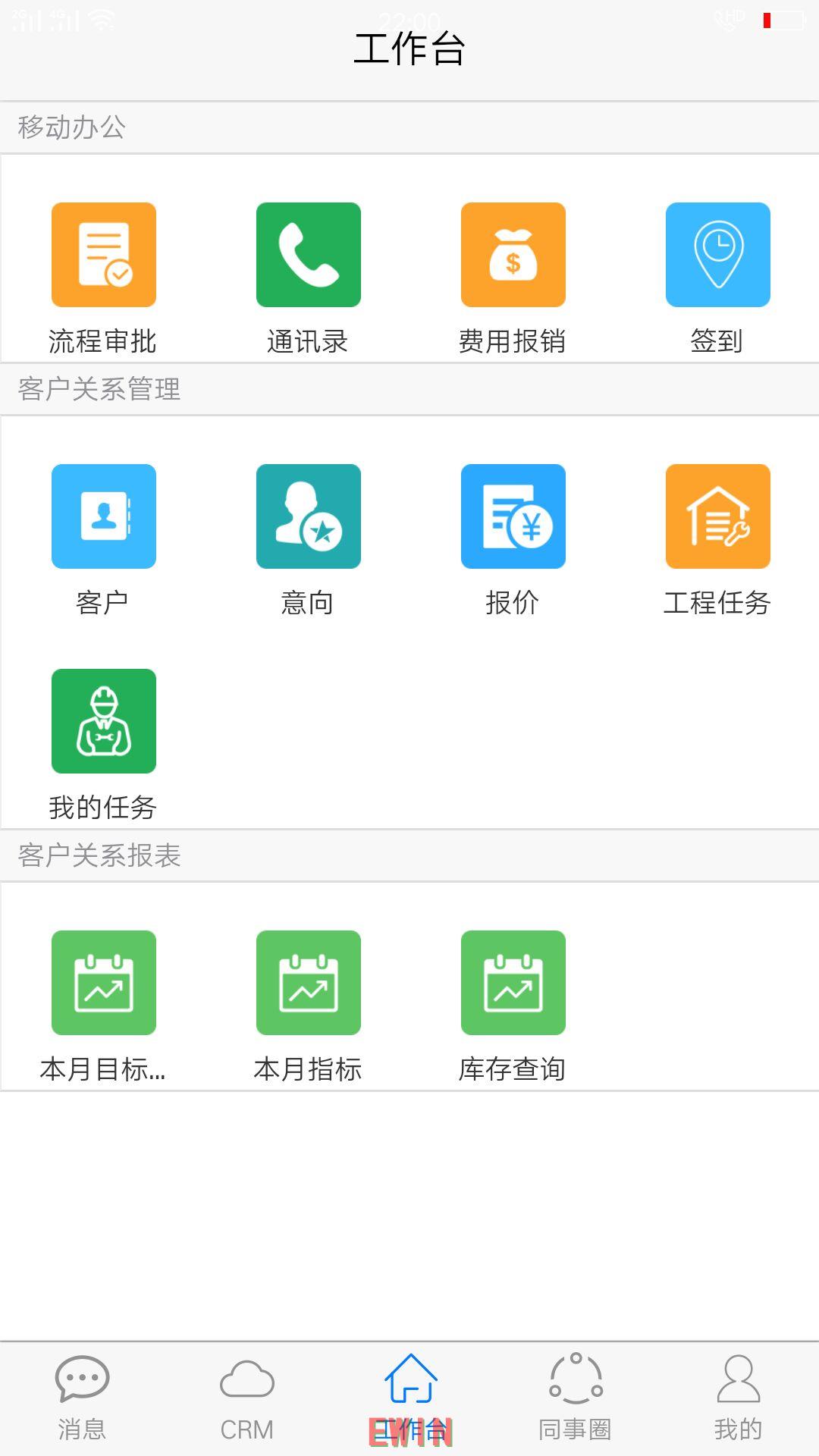Tap the 费用报销 money bag icon
The height and width of the screenshot is (1456, 819).
pos(513,255)
